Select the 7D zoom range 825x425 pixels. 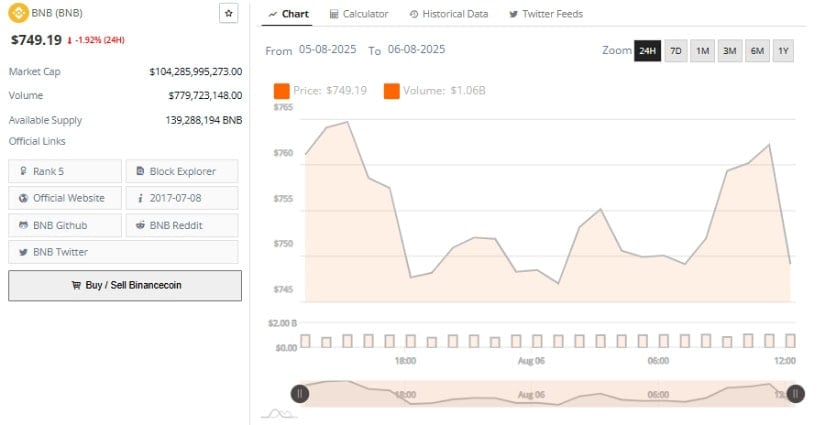[x=676, y=51]
